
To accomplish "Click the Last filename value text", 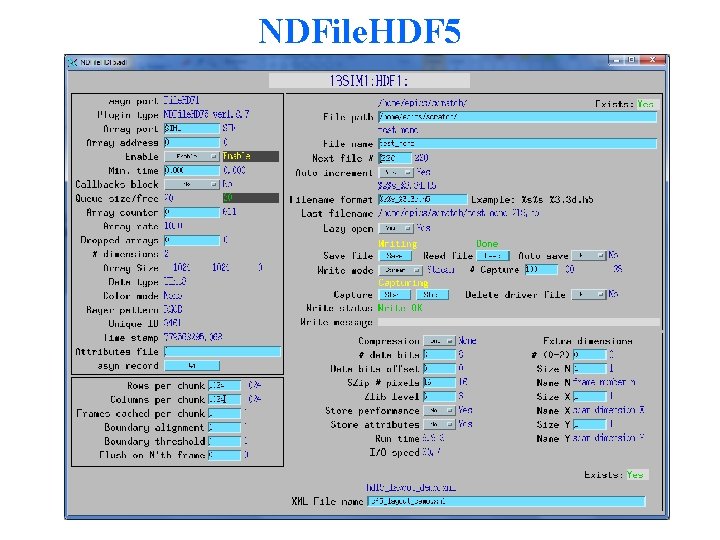I will pyautogui.click(x=458, y=213).
